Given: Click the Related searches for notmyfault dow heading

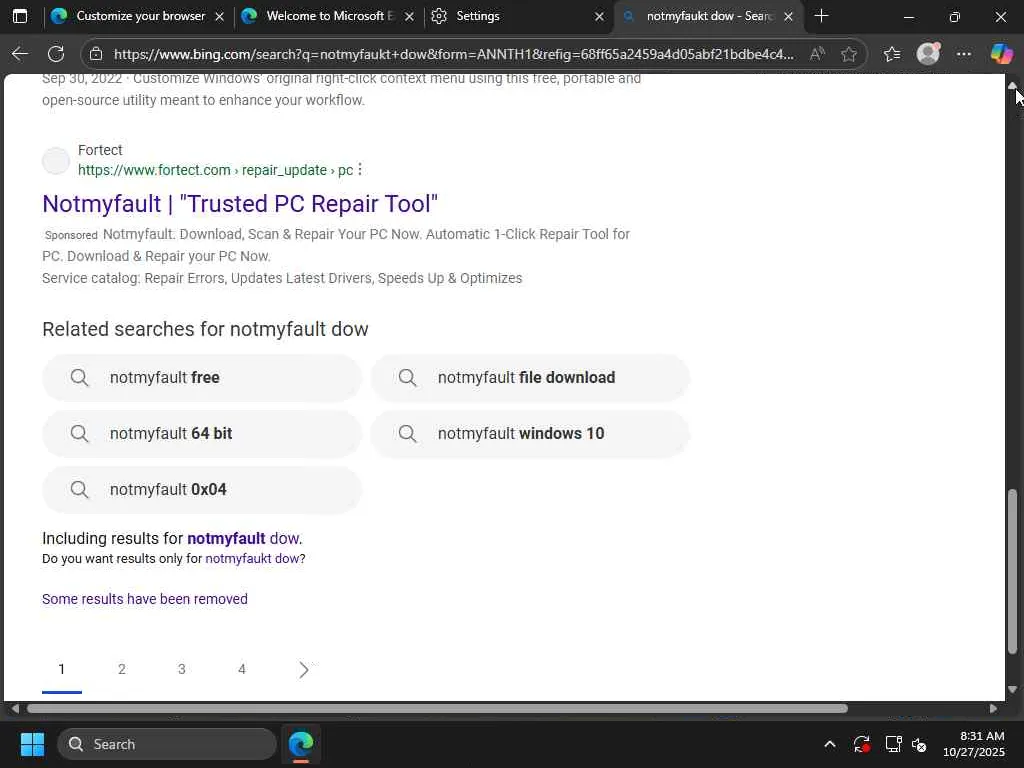Looking at the screenshot, I should [x=205, y=329].
